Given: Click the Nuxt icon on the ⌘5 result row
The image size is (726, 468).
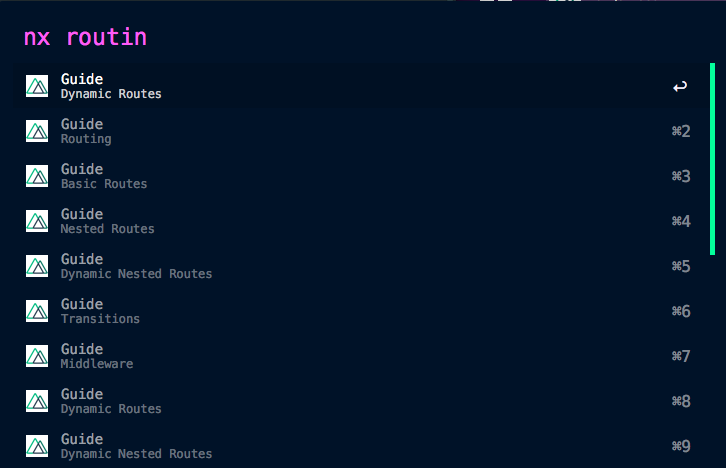Looking at the screenshot, I should pos(37,266).
